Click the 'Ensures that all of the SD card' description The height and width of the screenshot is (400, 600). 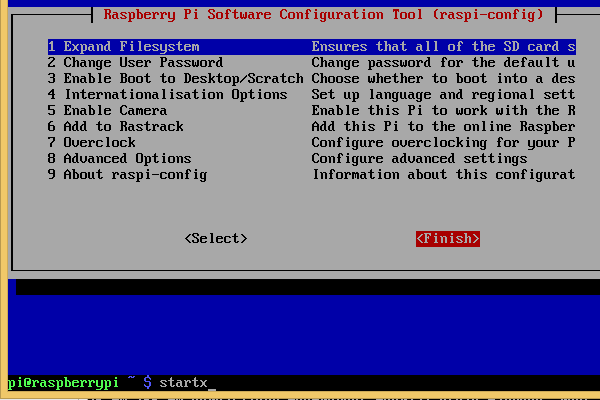tap(435, 47)
